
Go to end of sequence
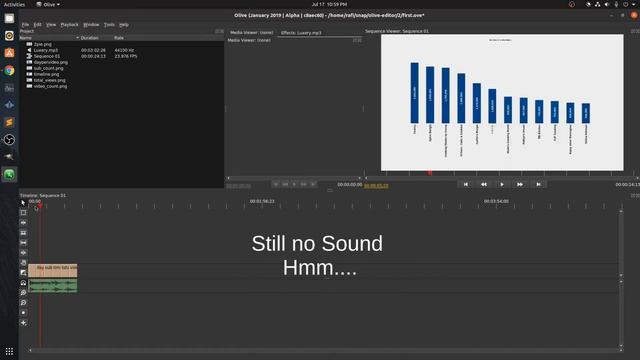click(x=538, y=184)
